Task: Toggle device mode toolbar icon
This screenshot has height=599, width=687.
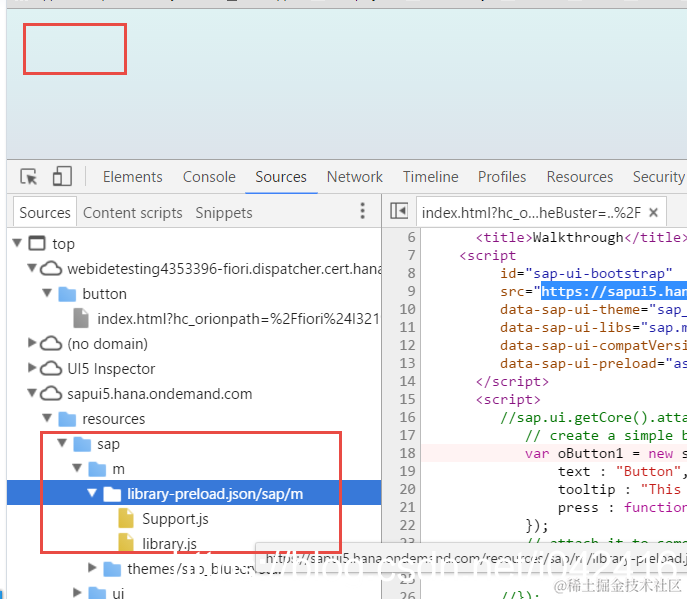Action: point(62,177)
